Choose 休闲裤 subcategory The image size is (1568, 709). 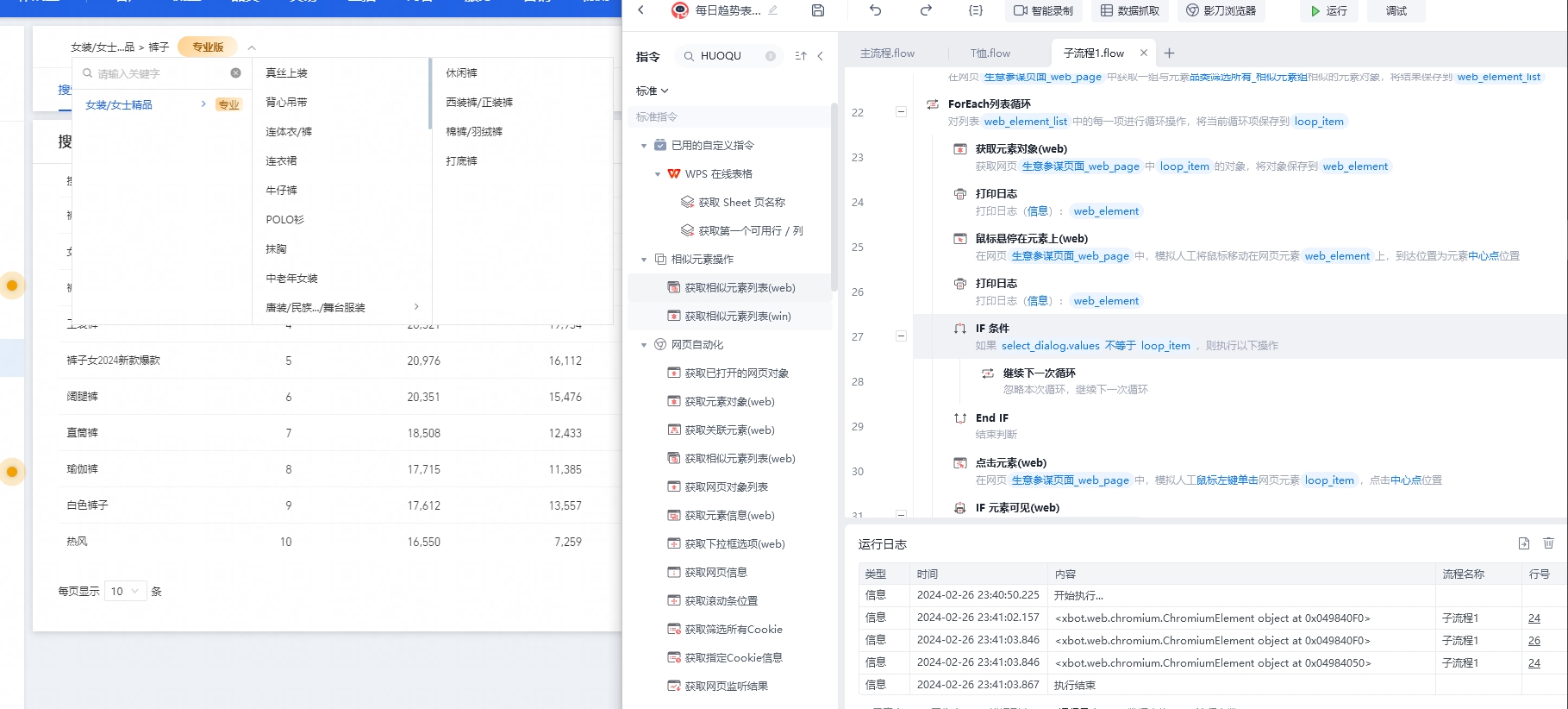(461, 73)
